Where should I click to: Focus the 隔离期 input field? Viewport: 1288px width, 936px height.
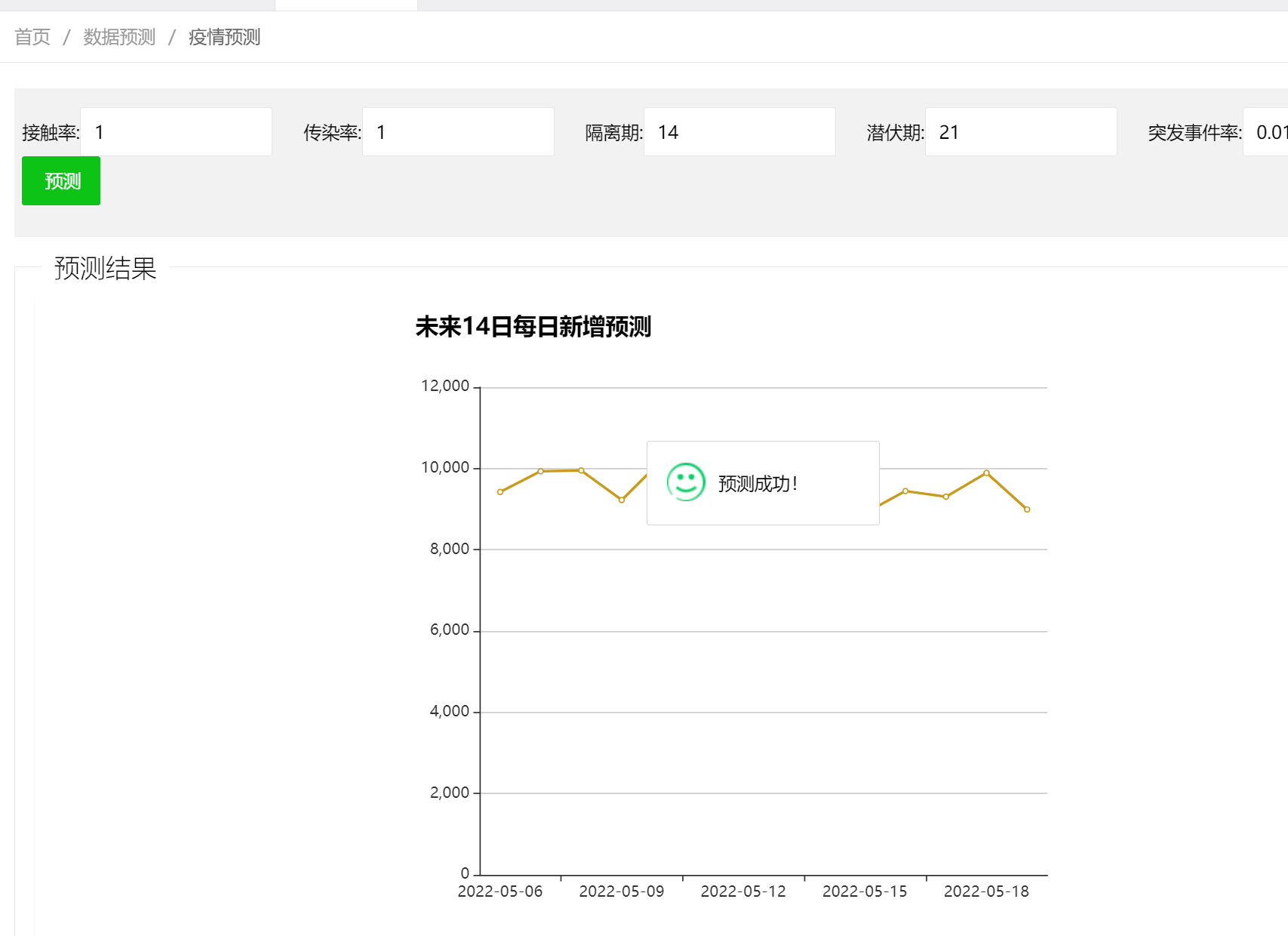tap(739, 132)
